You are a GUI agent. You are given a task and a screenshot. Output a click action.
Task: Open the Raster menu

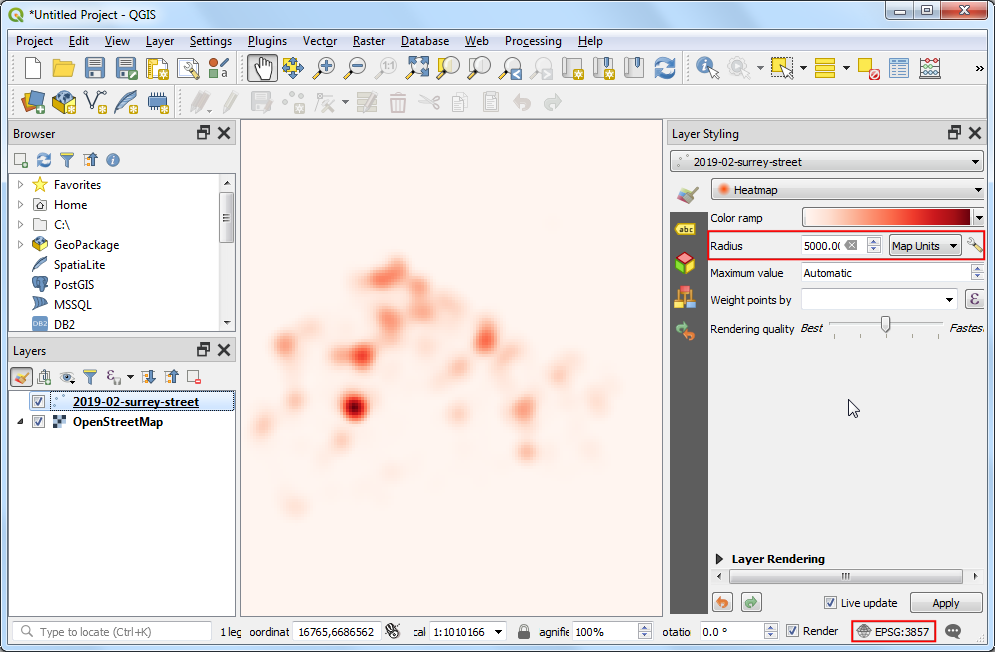pyautogui.click(x=369, y=41)
